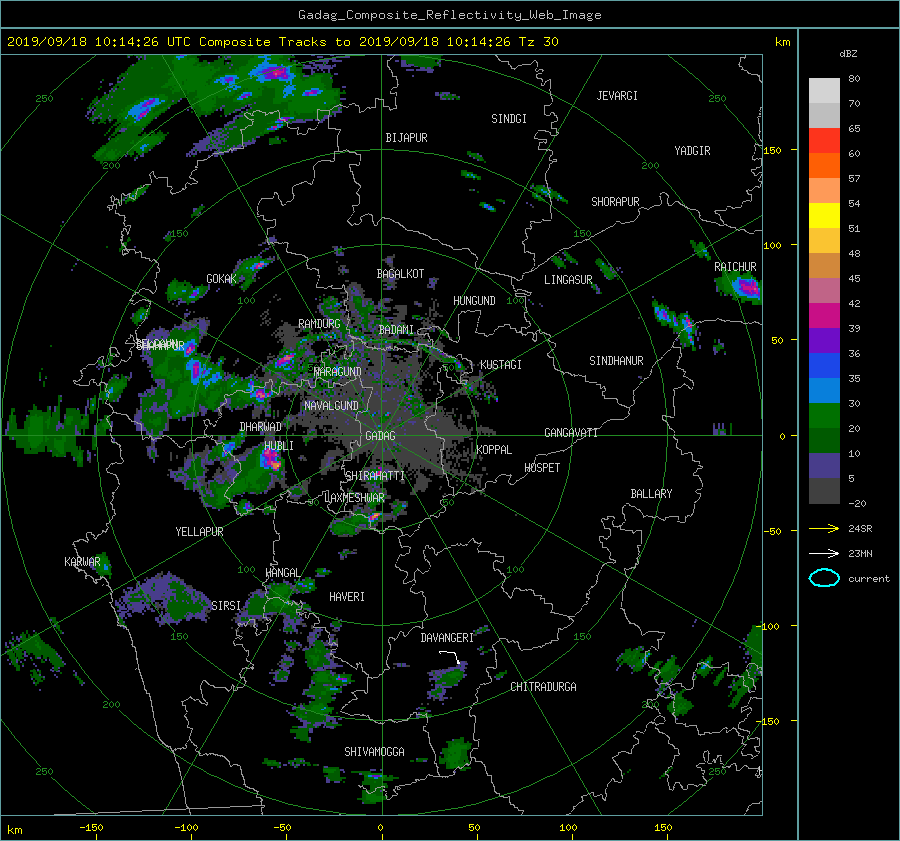
Task: Select the SINDHANUR city label
Action: (x=616, y=361)
